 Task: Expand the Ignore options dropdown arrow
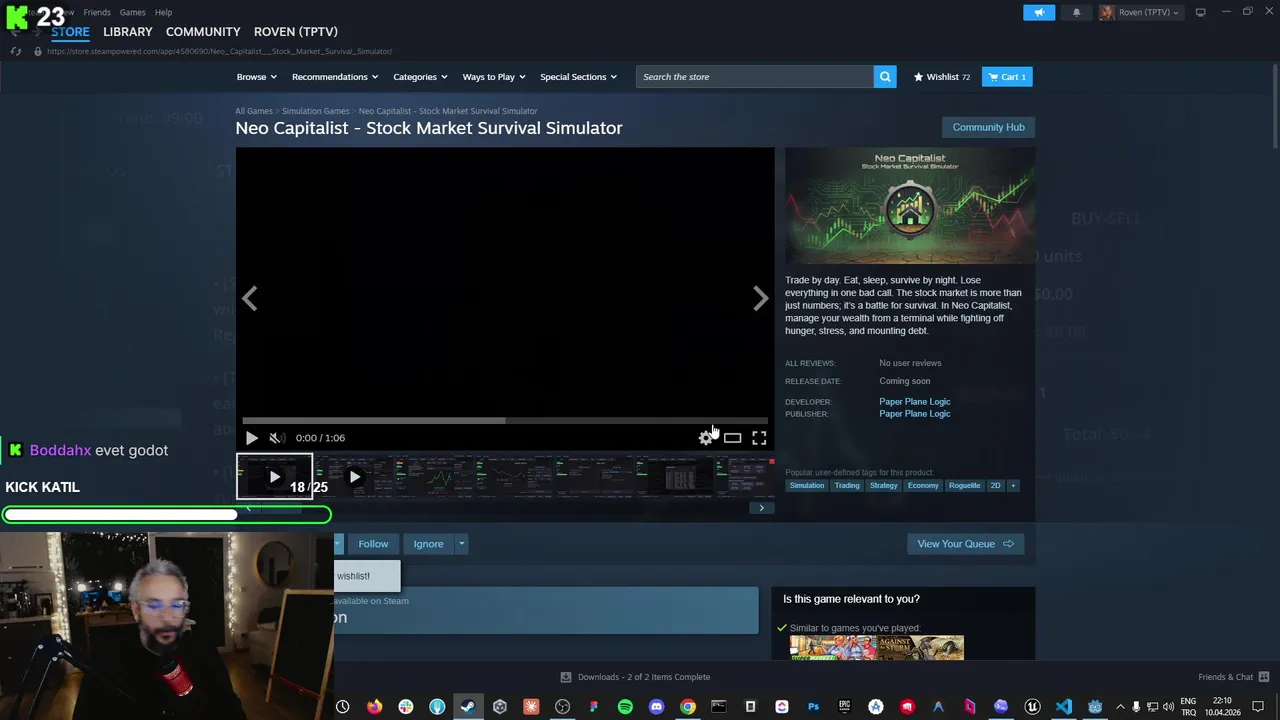pos(461,544)
